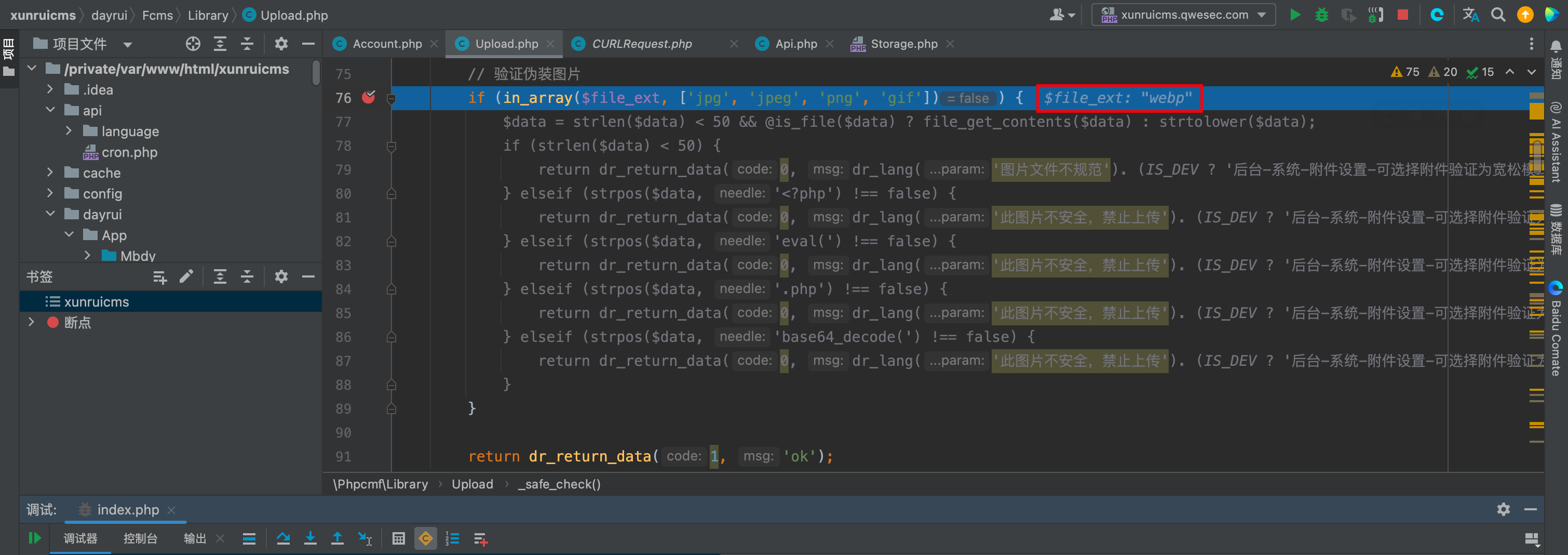1568x555 pixels.
Task: Expand all in the project tree toolbar
Action: (220, 44)
